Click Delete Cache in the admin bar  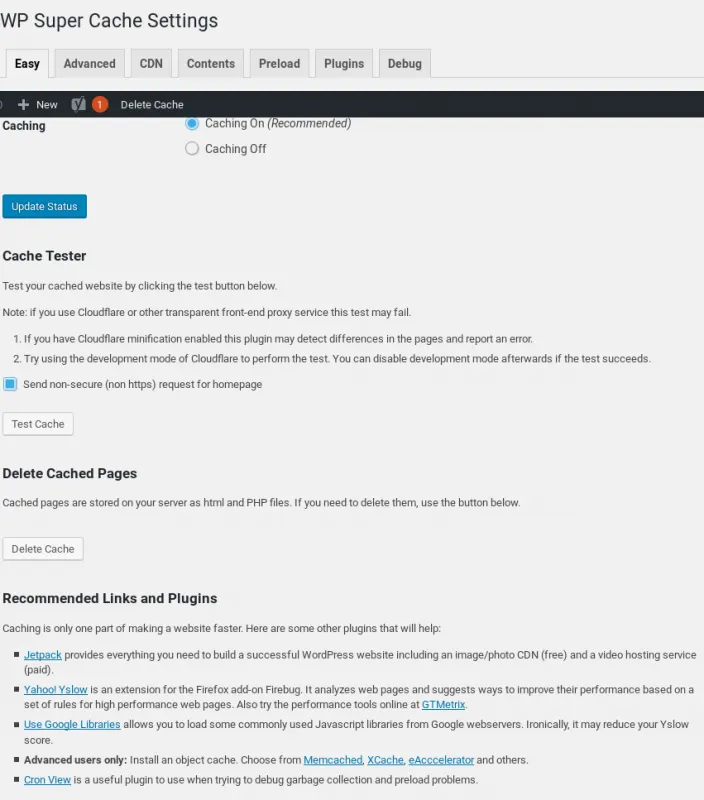152,105
